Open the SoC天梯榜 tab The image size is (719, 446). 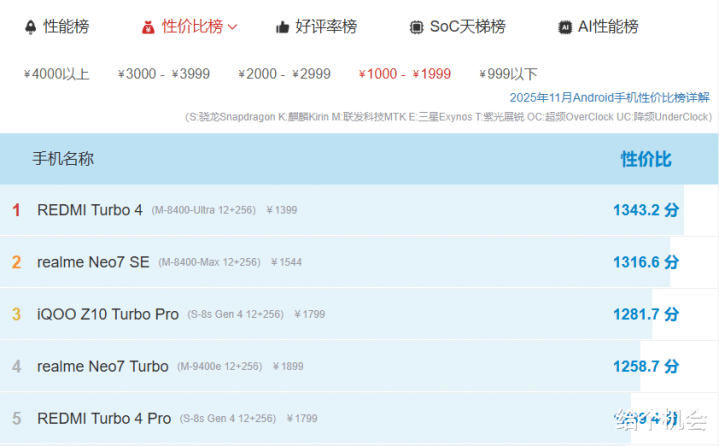[467, 27]
